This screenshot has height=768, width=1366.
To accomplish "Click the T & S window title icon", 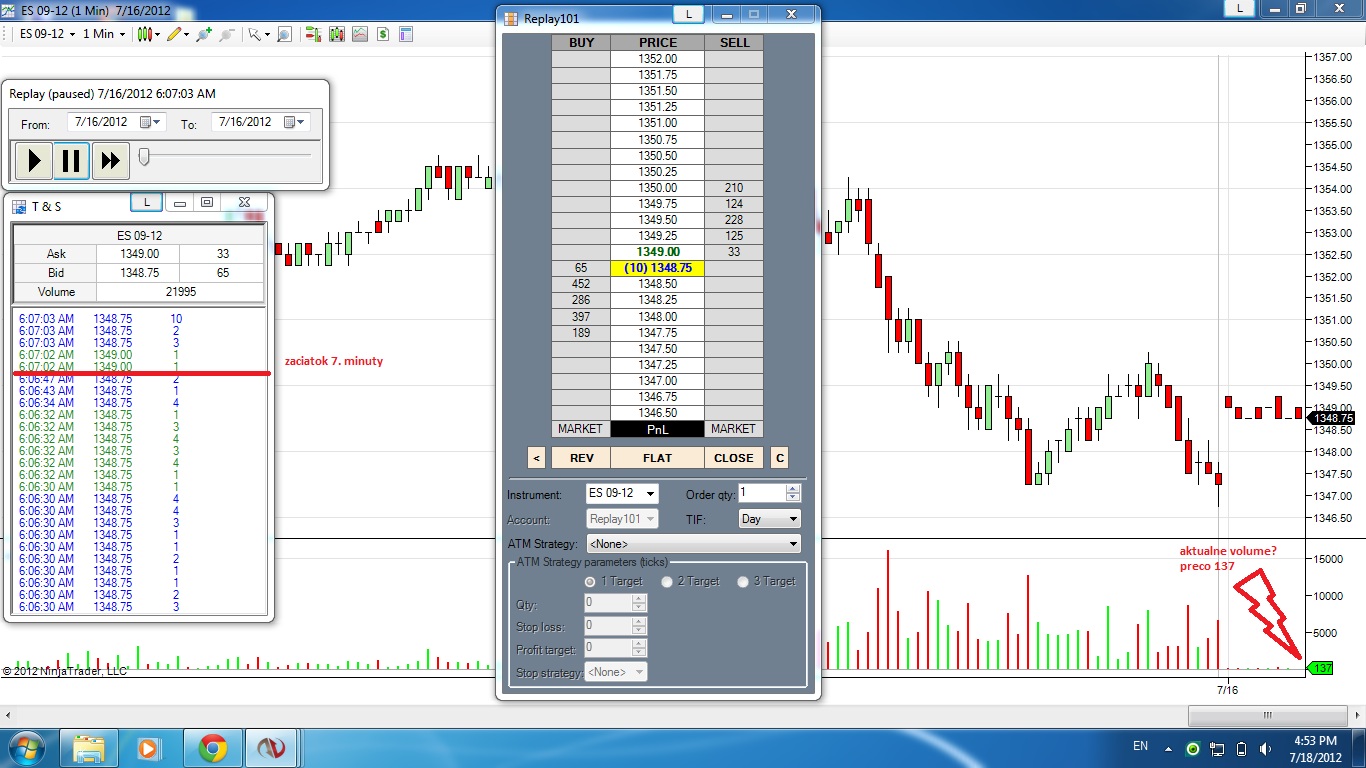I will [19, 207].
